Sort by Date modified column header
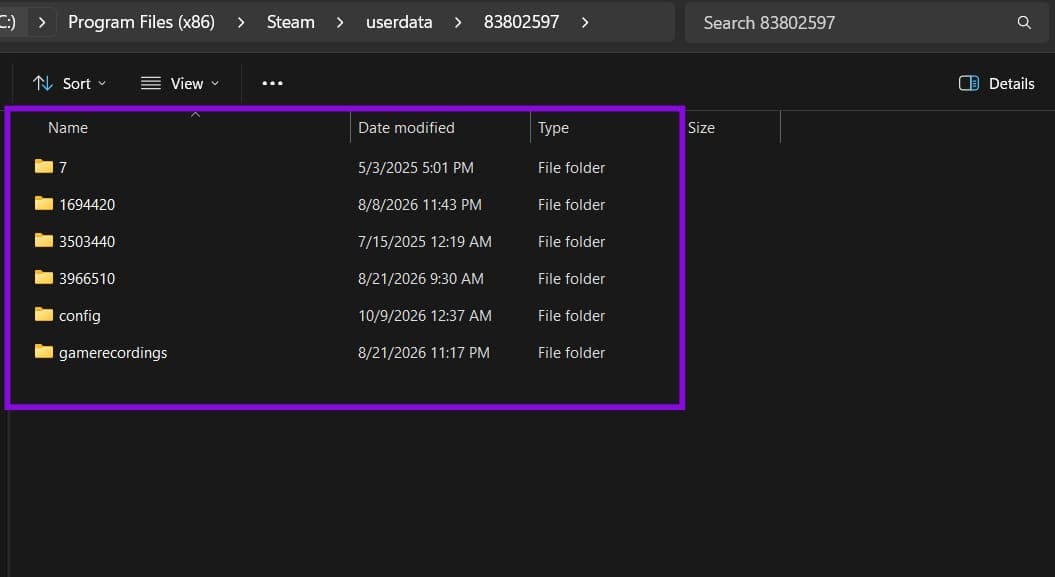 click(406, 128)
